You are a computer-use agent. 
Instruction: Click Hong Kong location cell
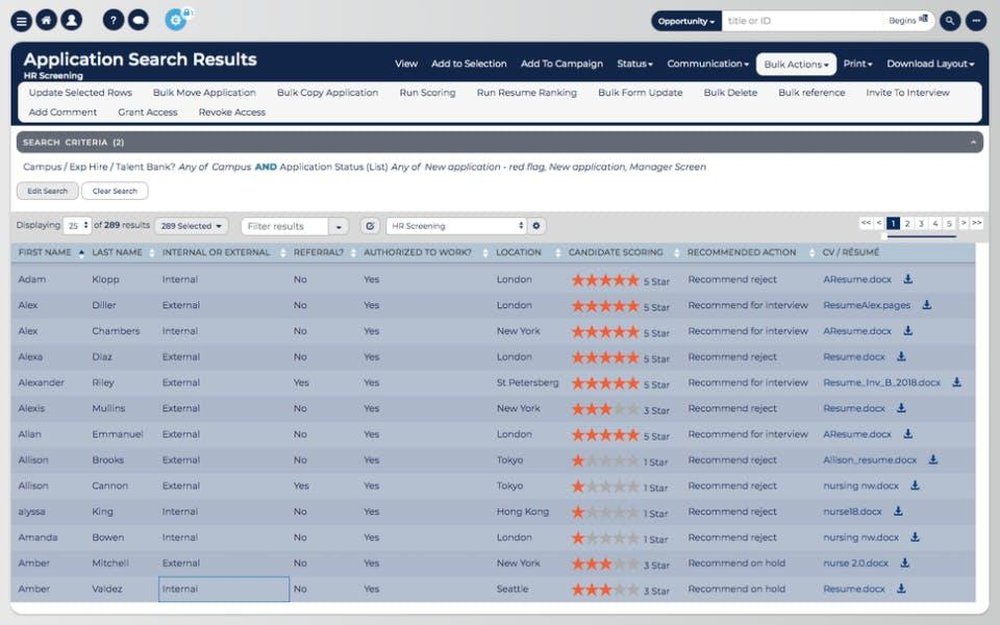[522, 511]
